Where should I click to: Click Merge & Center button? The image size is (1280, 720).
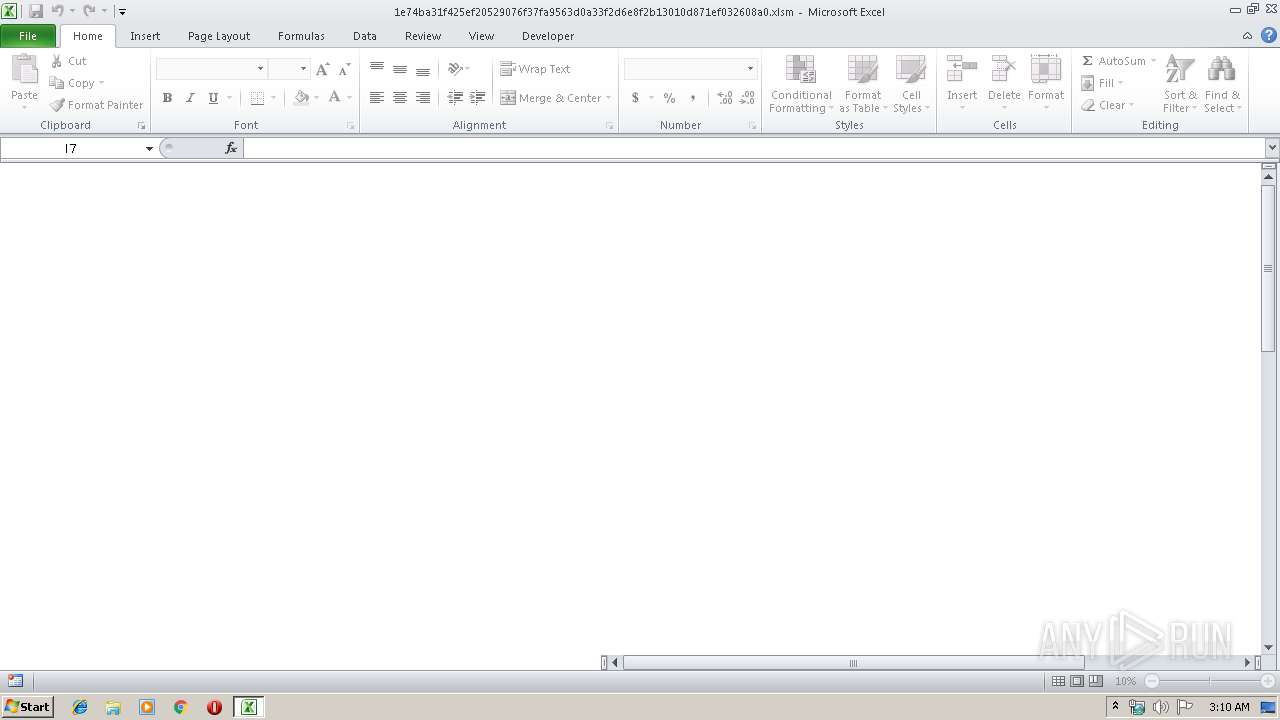(551, 98)
